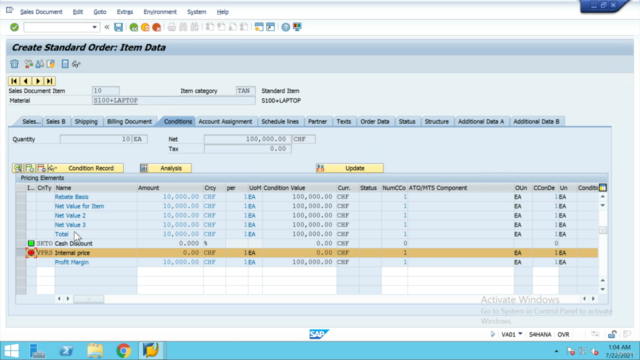Click the table column settings icon
This screenshot has width=640, height=360.
(x=603, y=188)
